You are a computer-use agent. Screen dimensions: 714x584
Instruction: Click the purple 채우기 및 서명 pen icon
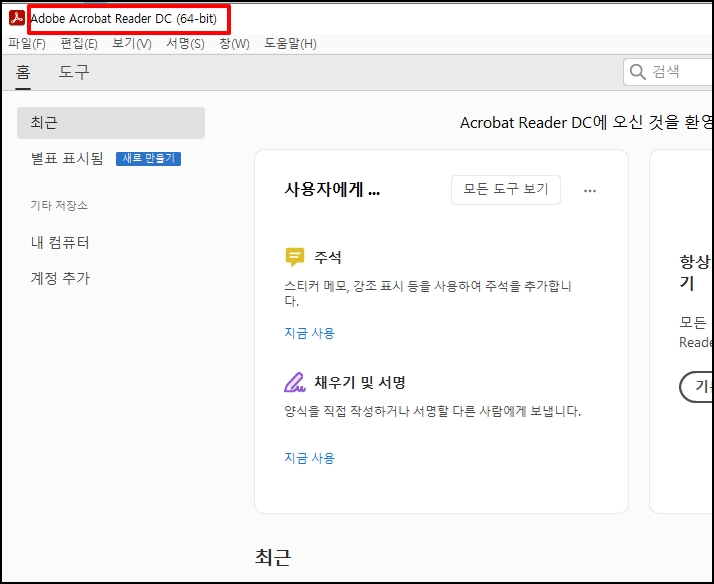pos(295,382)
